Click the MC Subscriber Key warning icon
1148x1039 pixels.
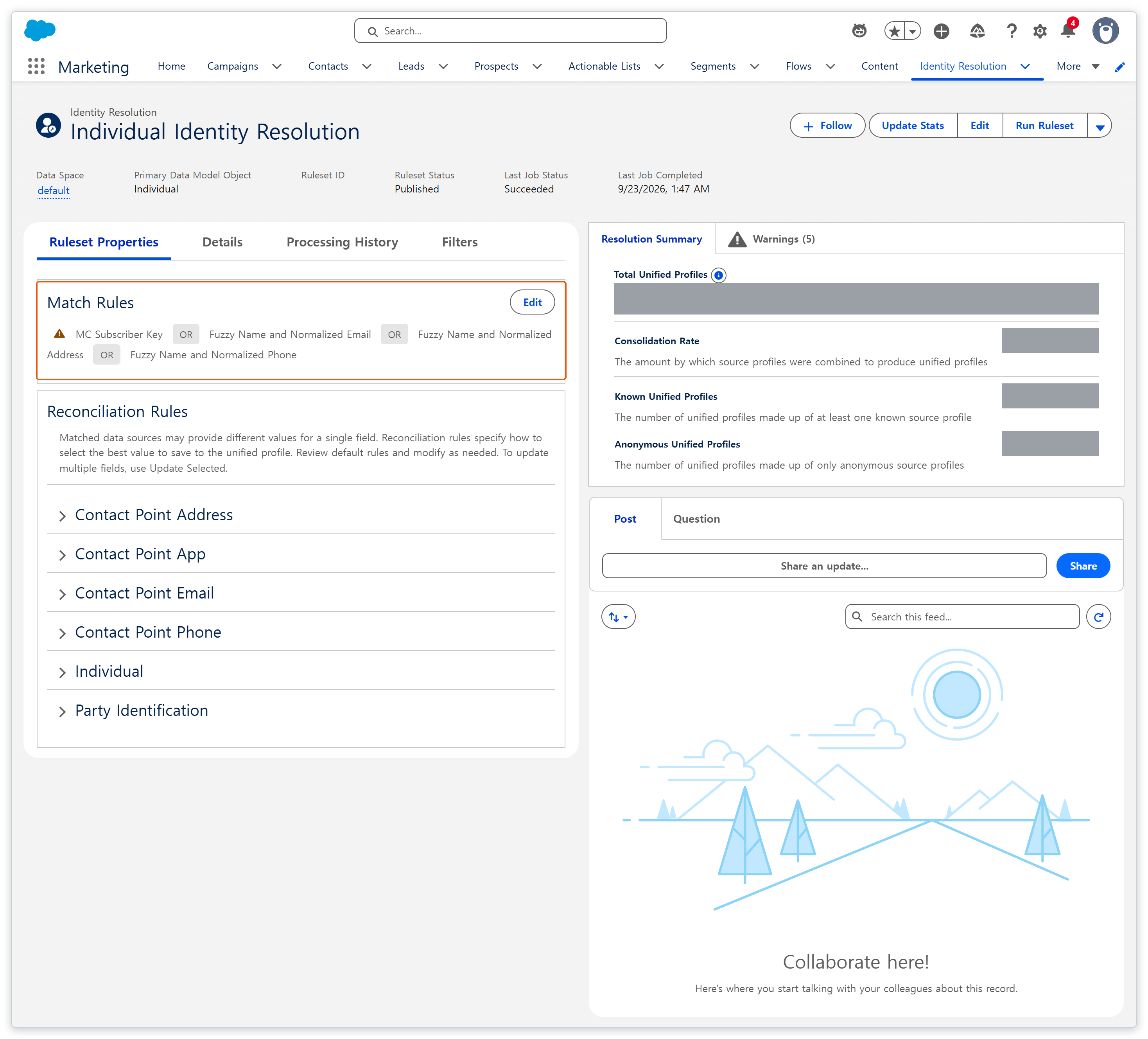(x=59, y=334)
